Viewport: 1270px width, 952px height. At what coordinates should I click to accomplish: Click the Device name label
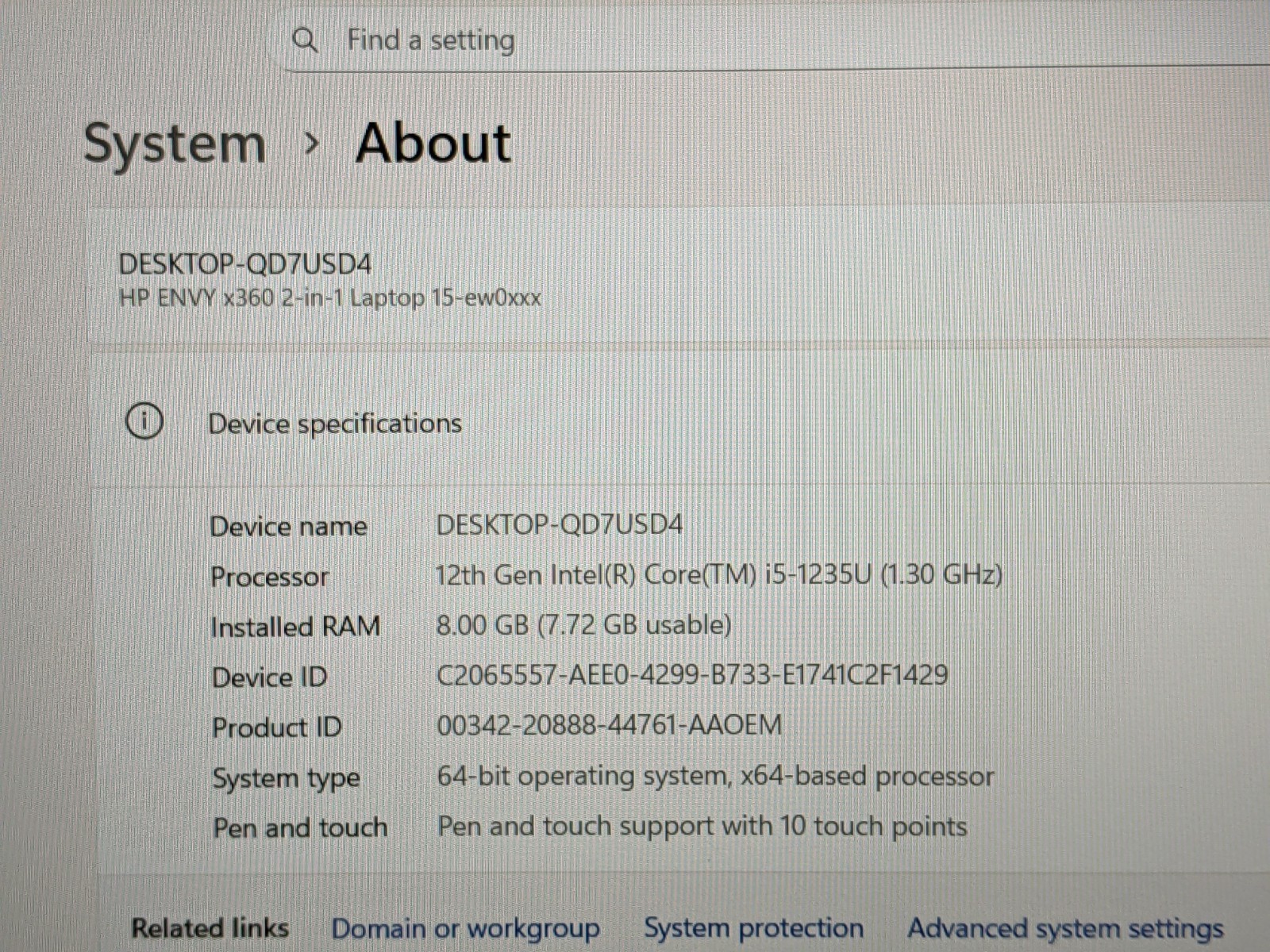click(x=289, y=526)
